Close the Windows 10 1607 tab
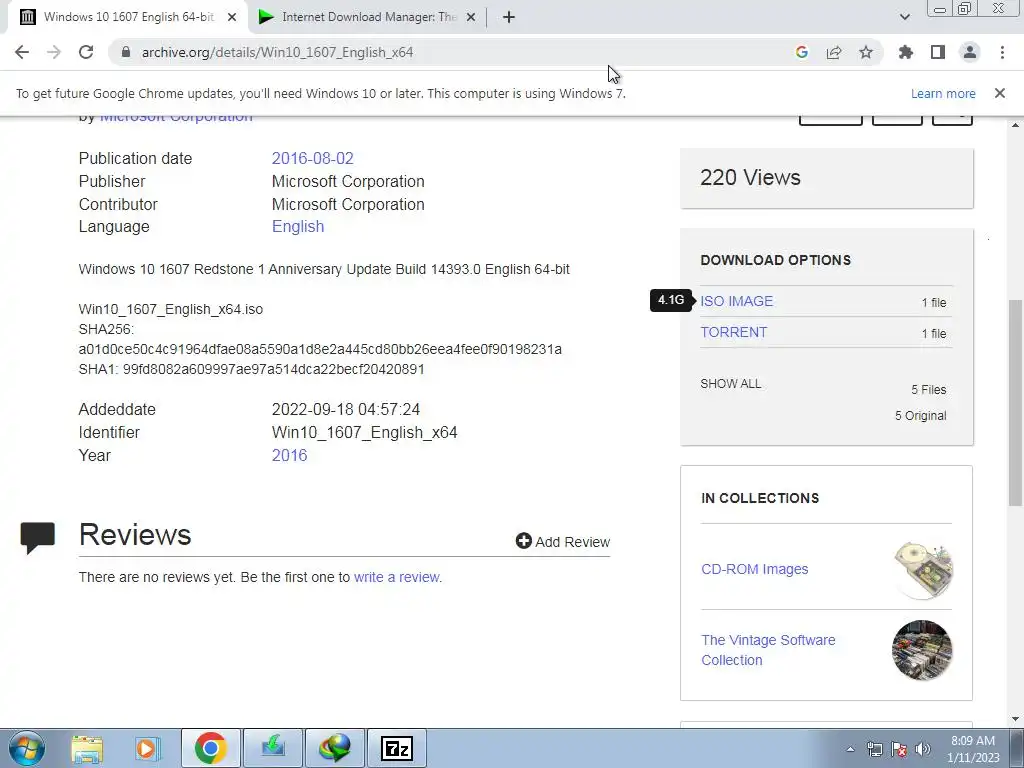The height and width of the screenshot is (768, 1024). (232, 18)
